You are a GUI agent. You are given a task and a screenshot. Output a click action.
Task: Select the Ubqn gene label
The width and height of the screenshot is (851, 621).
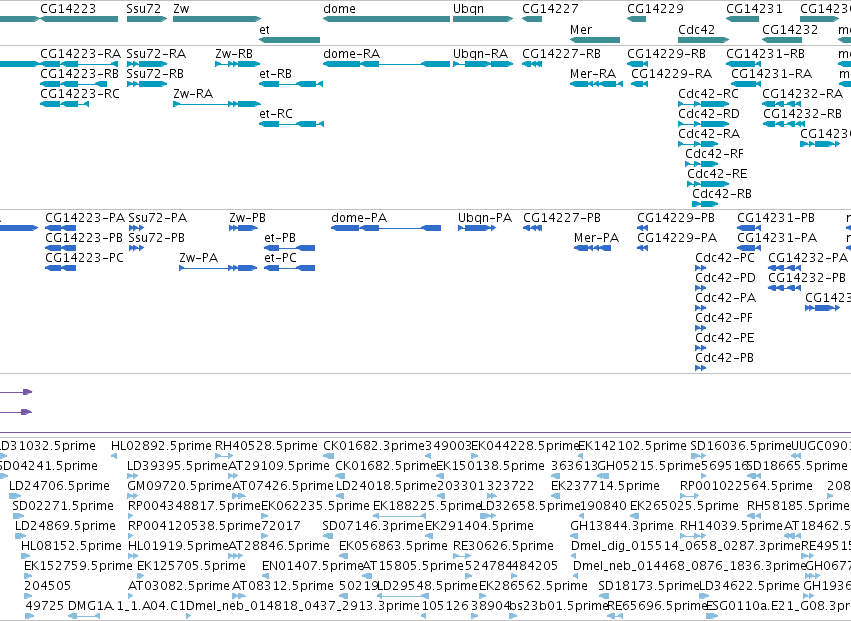pyautogui.click(x=468, y=9)
